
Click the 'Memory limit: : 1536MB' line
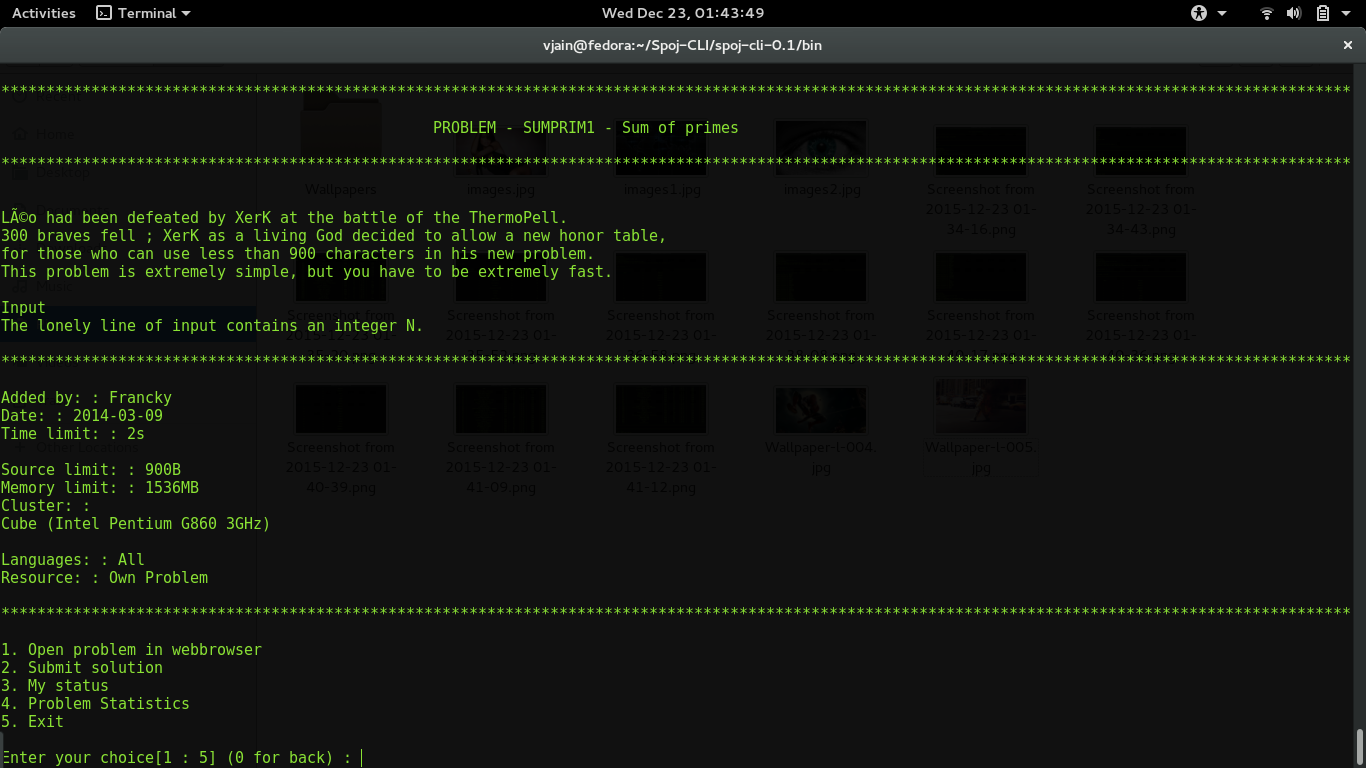100,488
